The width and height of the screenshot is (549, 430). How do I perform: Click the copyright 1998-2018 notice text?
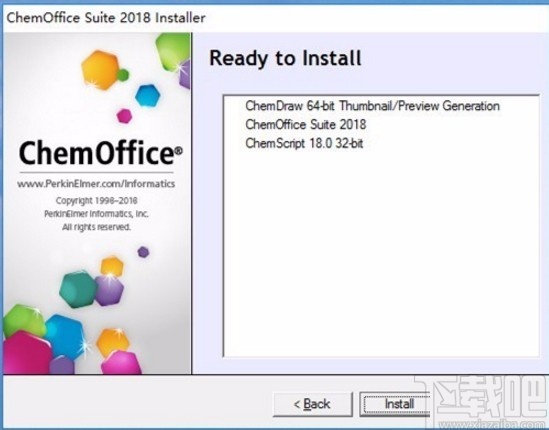click(x=96, y=201)
